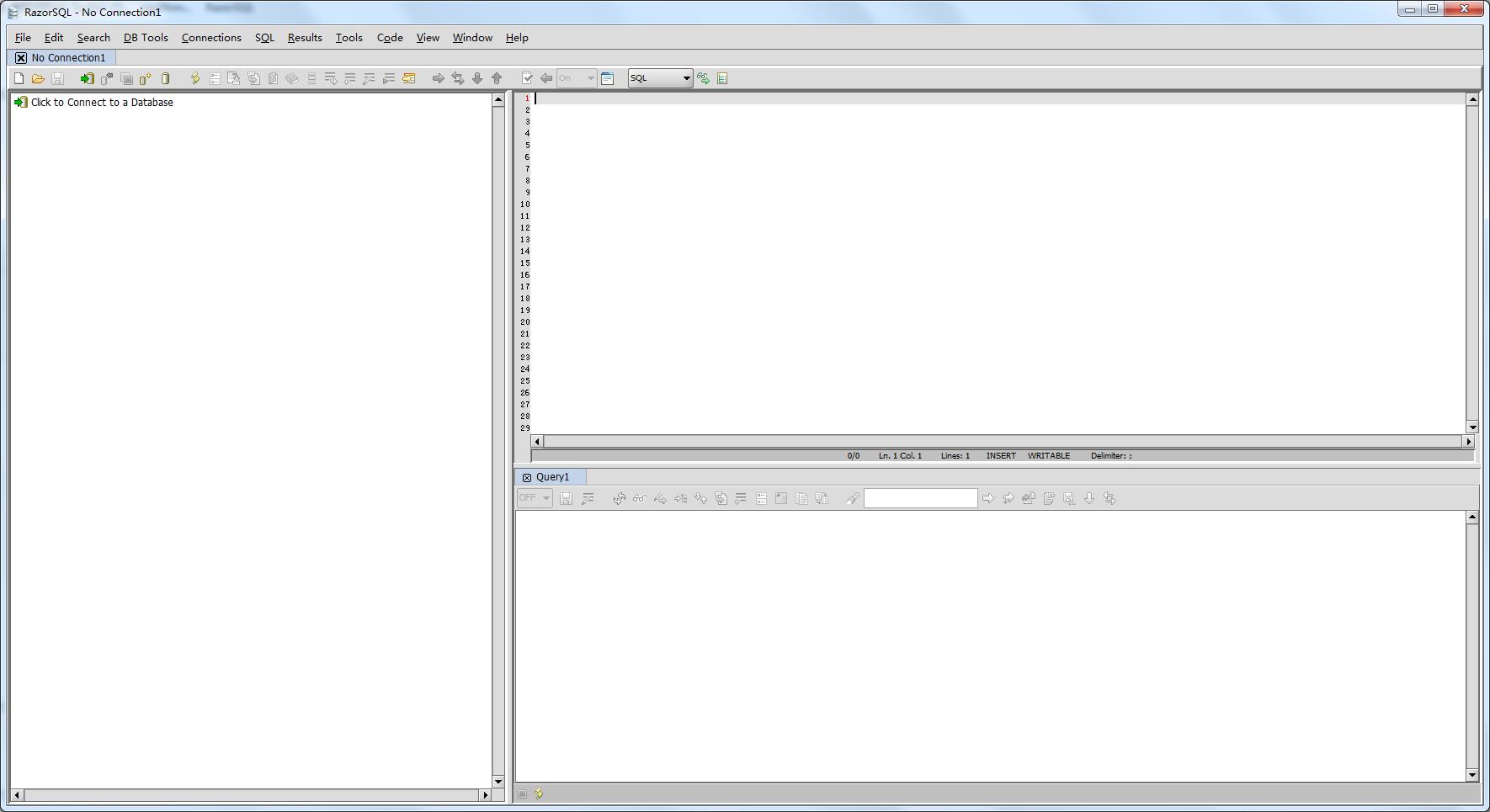This screenshot has width=1490, height=812.
Task: Close the No Connection1 tab
Action: click(21, 58)
